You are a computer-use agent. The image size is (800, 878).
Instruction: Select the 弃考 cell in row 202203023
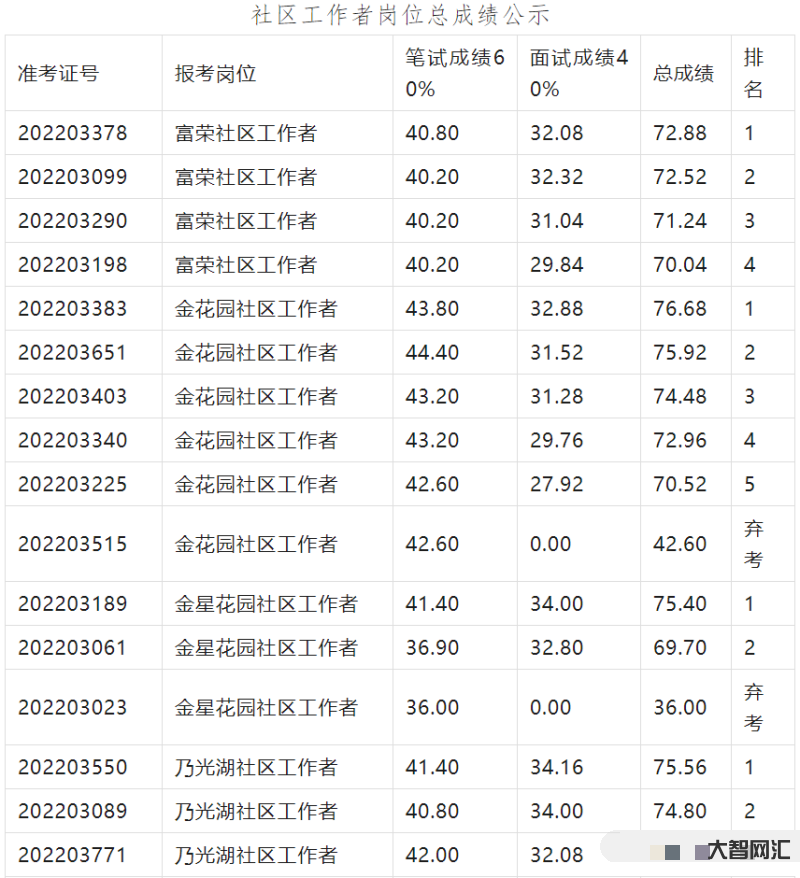click(x=754, y=707)
